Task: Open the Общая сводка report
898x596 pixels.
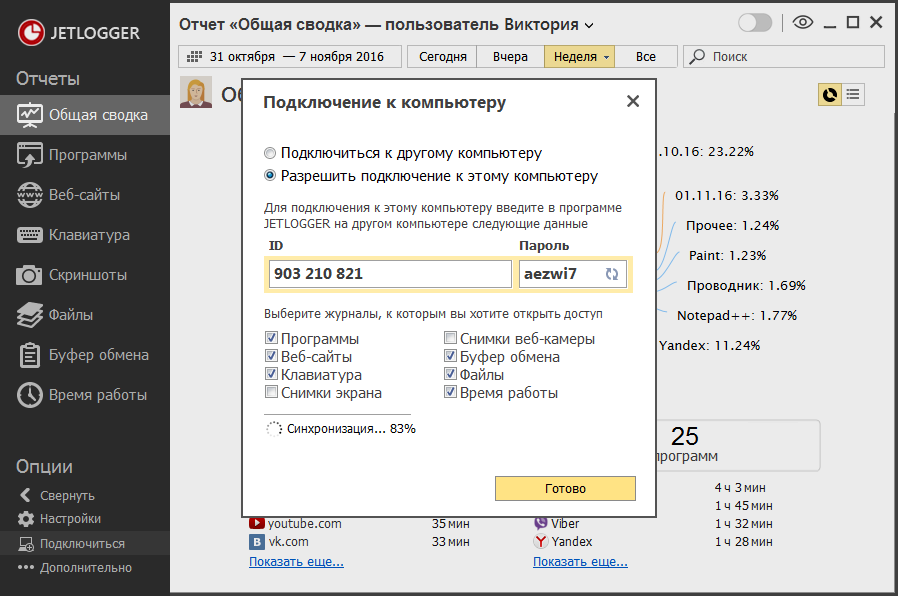Action: click(85, 115)
